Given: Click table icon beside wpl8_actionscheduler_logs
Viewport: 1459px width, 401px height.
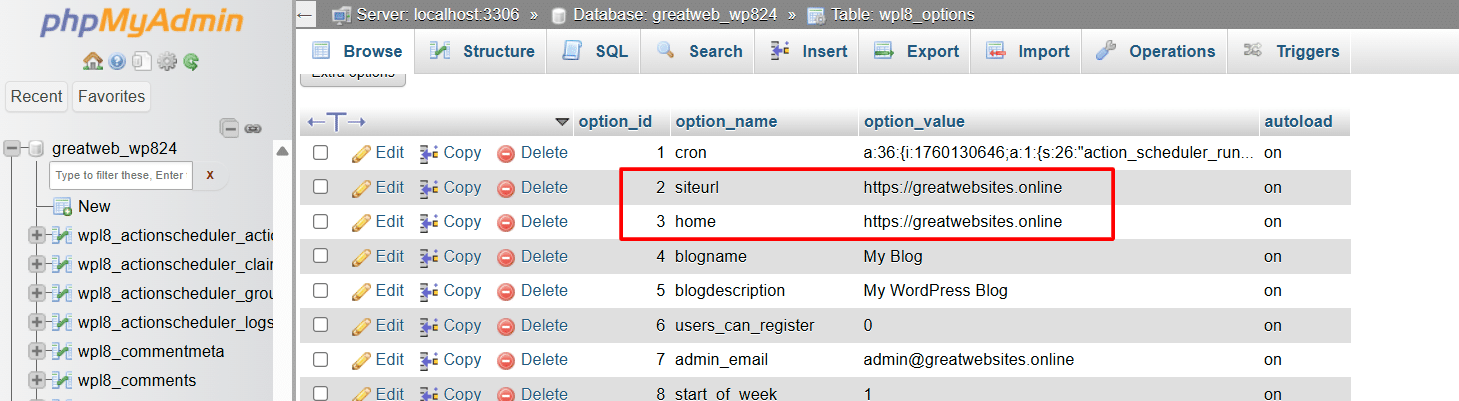Looking at the screenshot, I should point(62,322).
